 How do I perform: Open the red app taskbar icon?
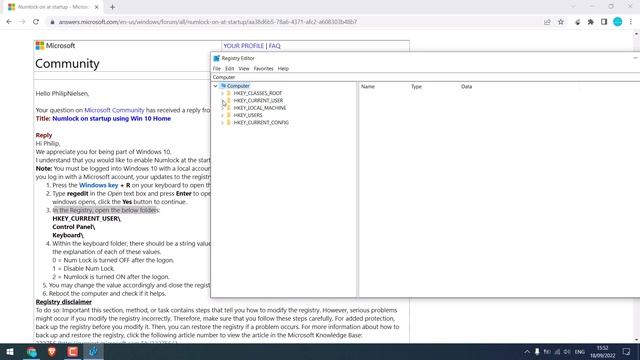pos(73,352)
